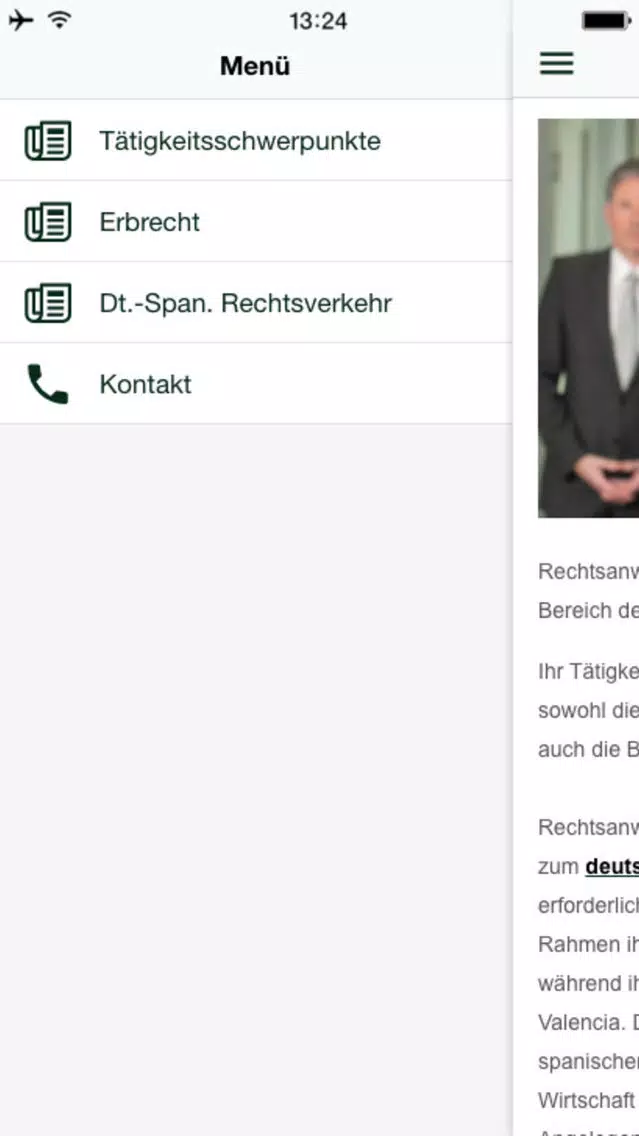
Task: Tap the Wi-Fi status icon
Action: click(x=60, y=20)
